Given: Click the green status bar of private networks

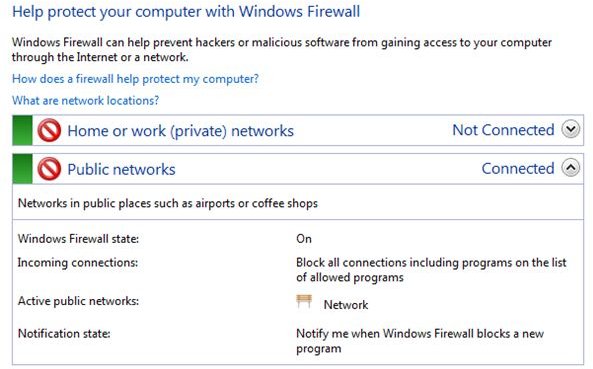Looking at the screenshot, I should (x=22, y=130).
